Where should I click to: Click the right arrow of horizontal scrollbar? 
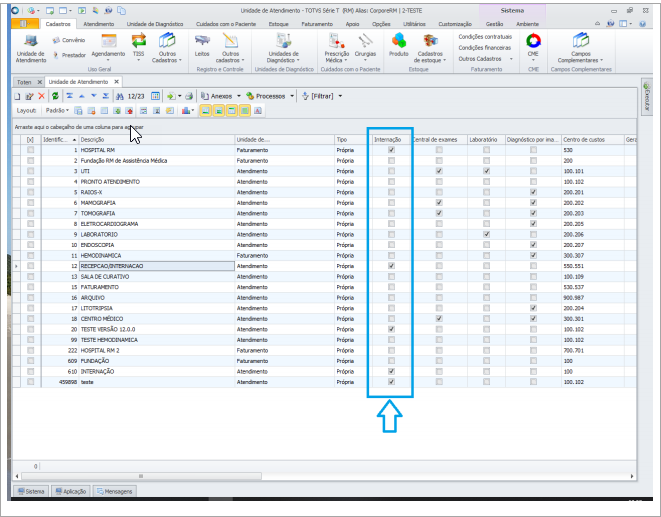coord(631,476)
